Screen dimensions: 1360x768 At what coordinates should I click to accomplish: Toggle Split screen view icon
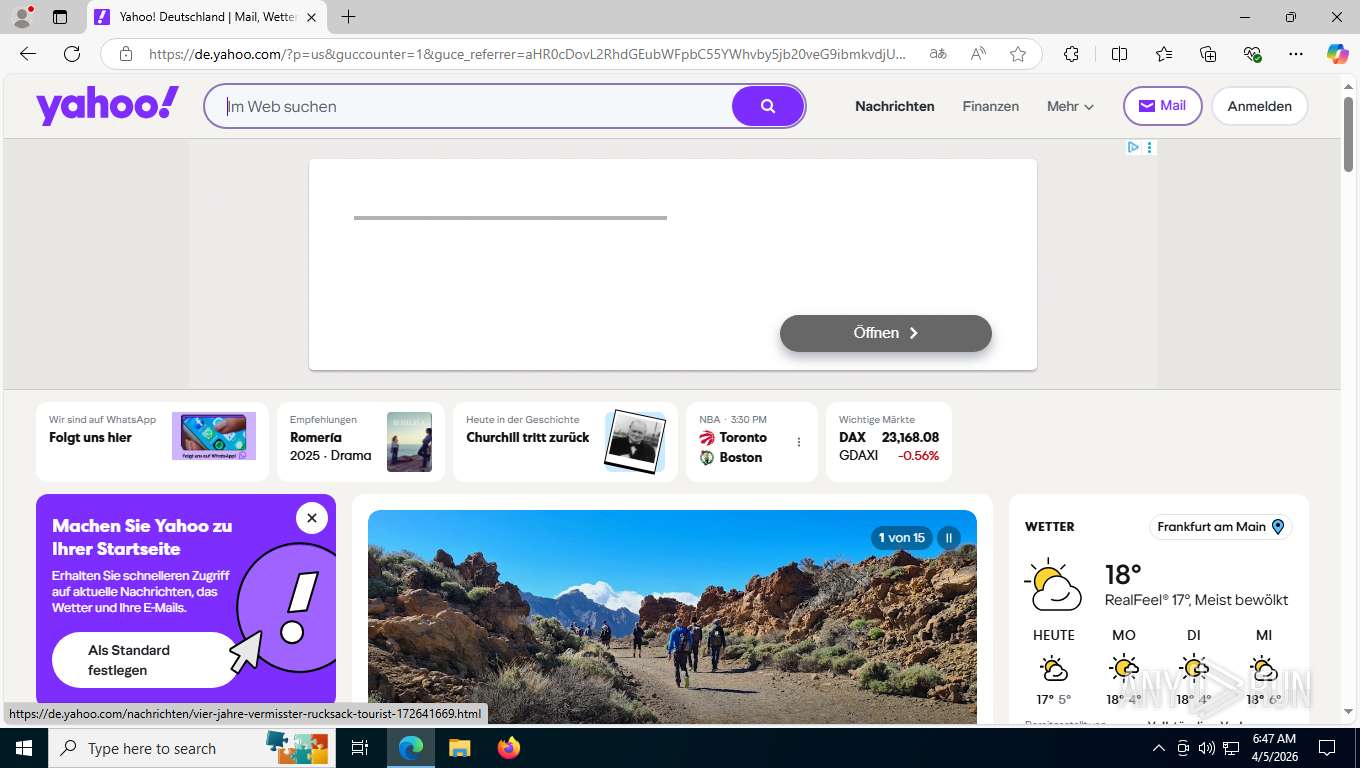coord(1120,54)
